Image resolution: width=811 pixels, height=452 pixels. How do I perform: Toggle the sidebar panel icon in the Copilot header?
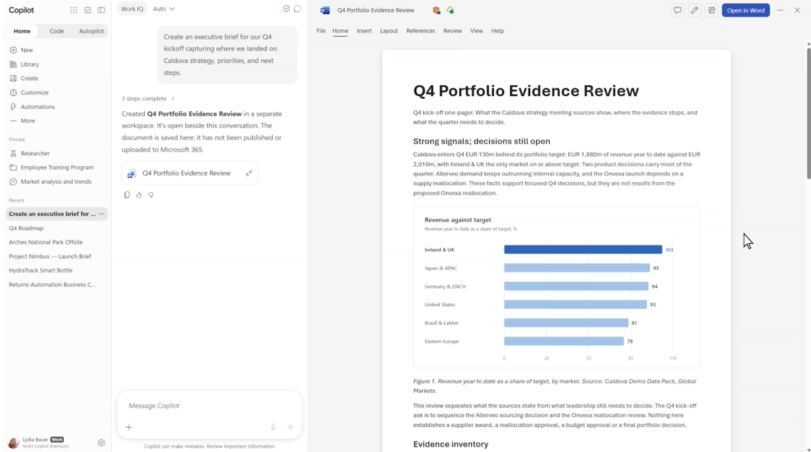(101, 10)
